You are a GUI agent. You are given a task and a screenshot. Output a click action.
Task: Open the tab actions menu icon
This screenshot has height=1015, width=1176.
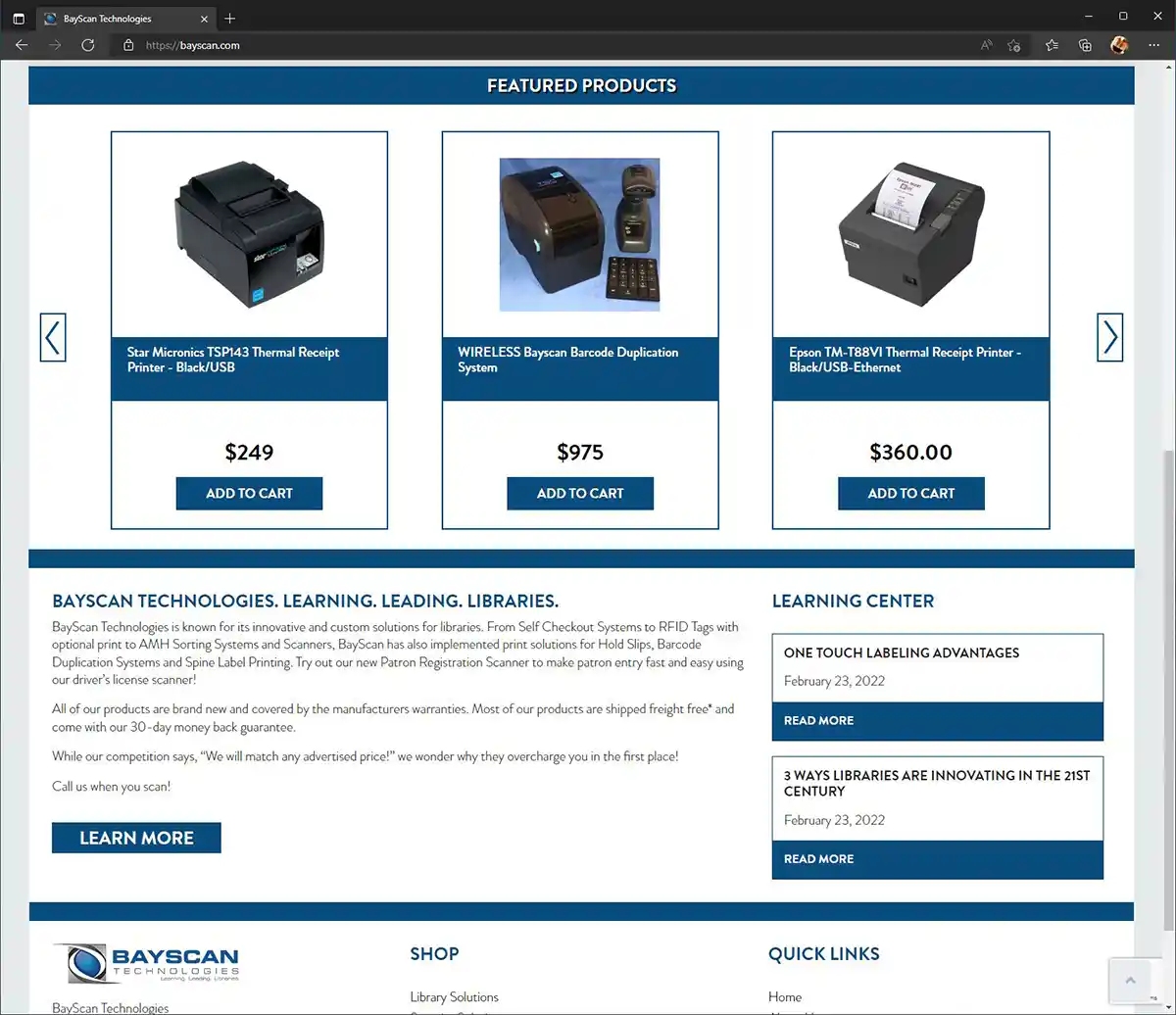19,19
